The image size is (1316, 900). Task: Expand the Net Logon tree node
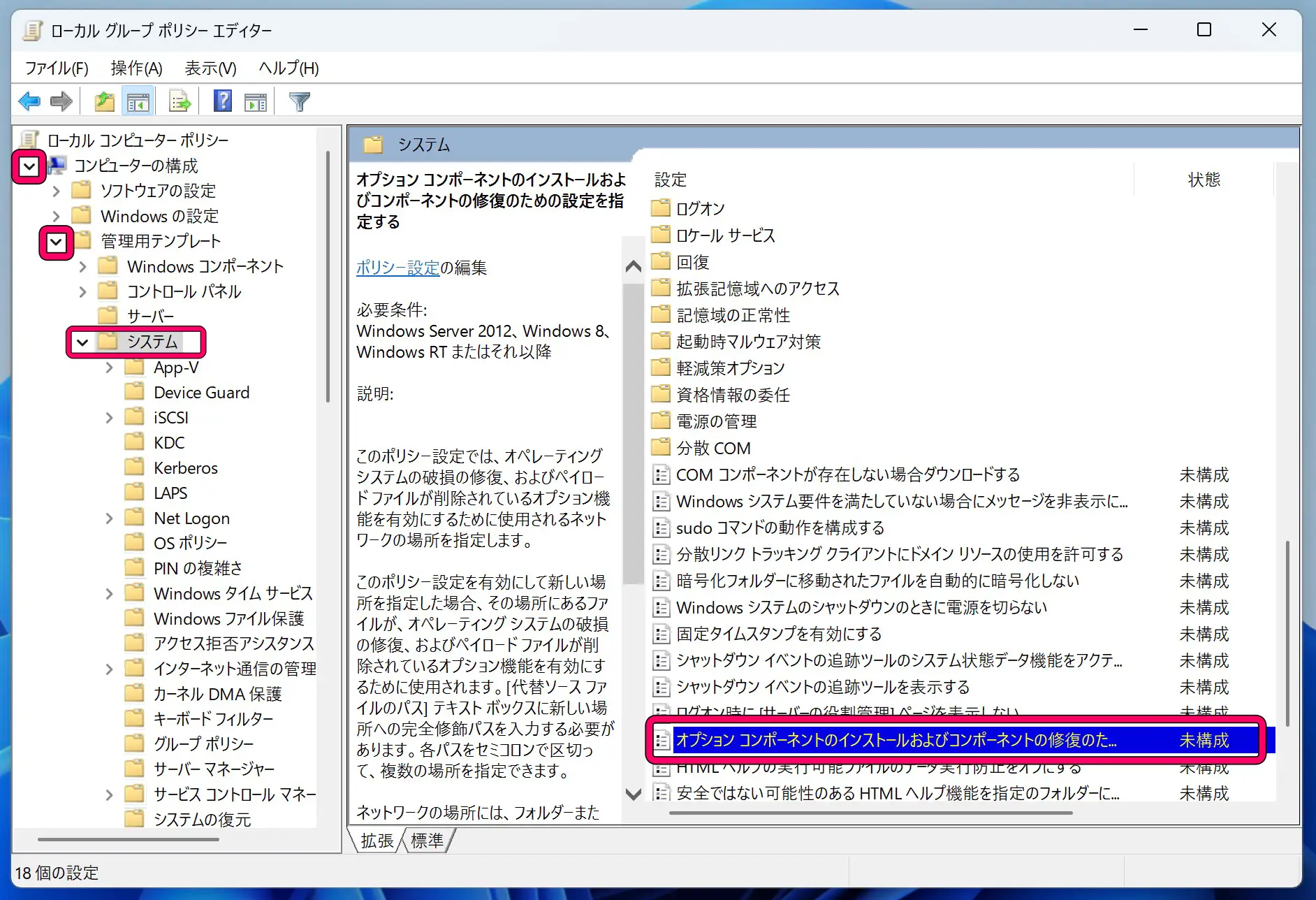point(109,518)
